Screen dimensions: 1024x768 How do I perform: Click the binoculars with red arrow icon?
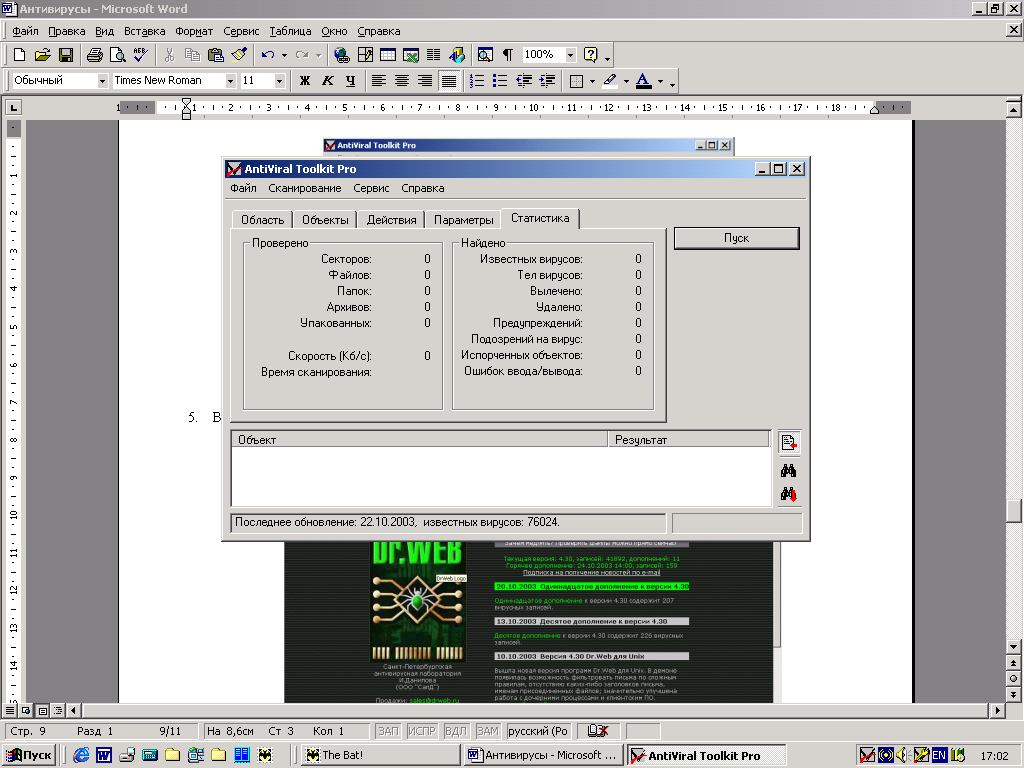(788, 494)
